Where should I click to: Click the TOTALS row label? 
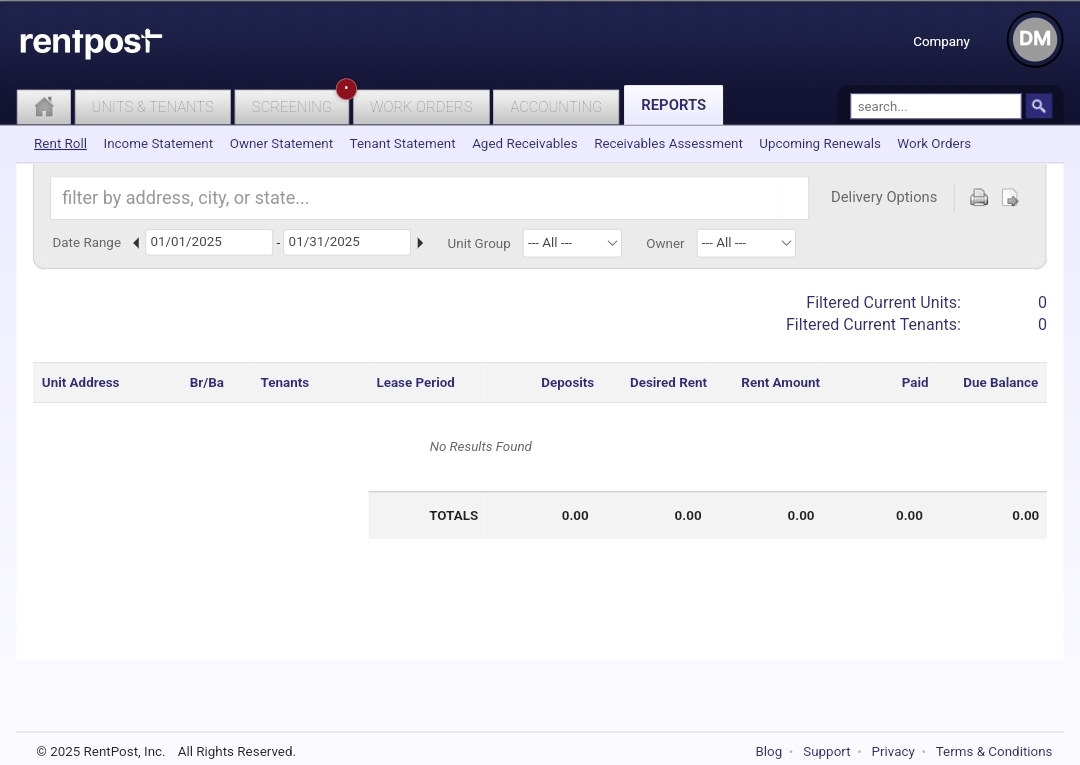[x=453, y=516]
